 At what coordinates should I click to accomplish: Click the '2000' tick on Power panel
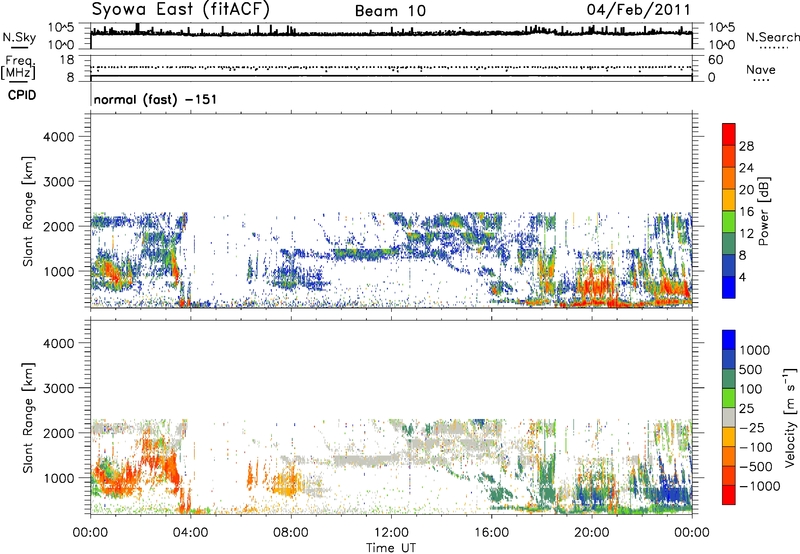pos(59,226)
